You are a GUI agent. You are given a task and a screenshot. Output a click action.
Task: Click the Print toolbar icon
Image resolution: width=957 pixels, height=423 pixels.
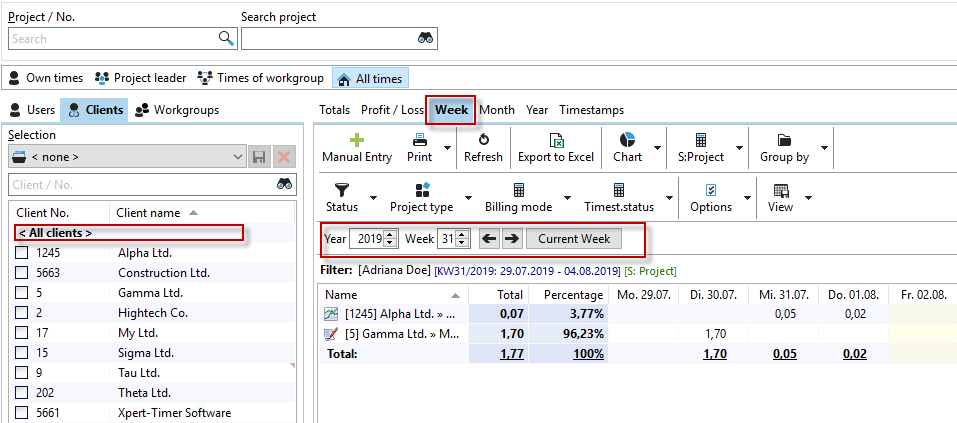click(420, 140)
